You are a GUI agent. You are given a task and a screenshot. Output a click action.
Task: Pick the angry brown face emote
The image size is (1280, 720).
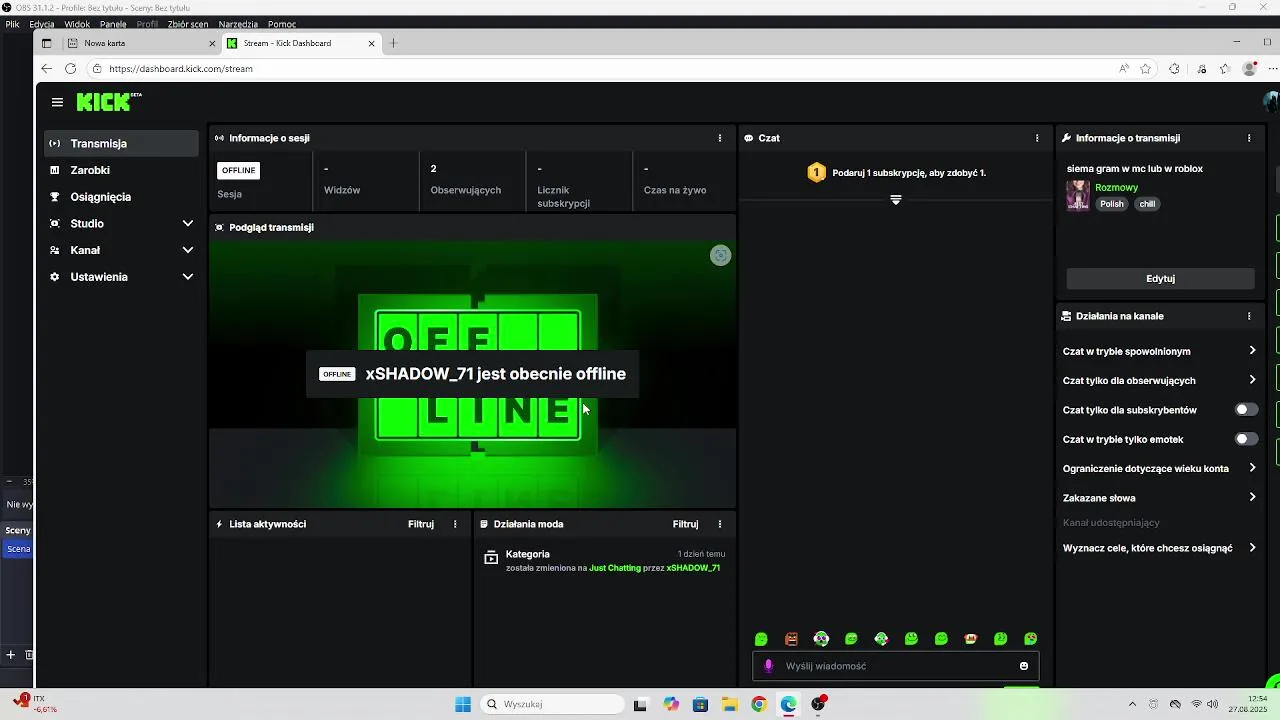tap(791, 639)
